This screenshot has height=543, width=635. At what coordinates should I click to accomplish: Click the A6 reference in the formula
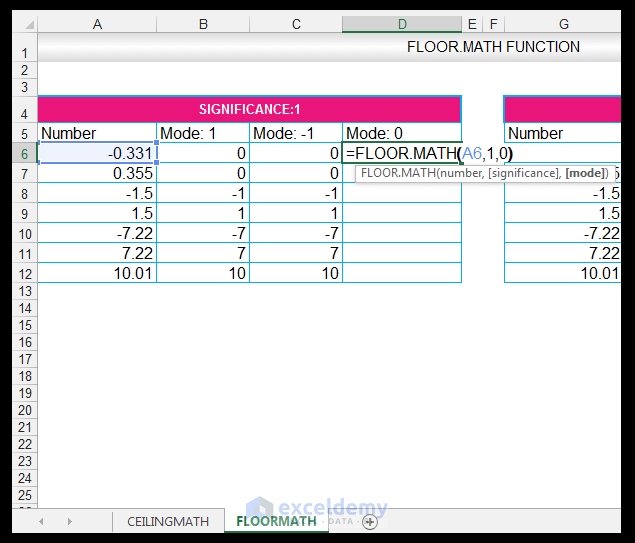[x=472, y=153]
